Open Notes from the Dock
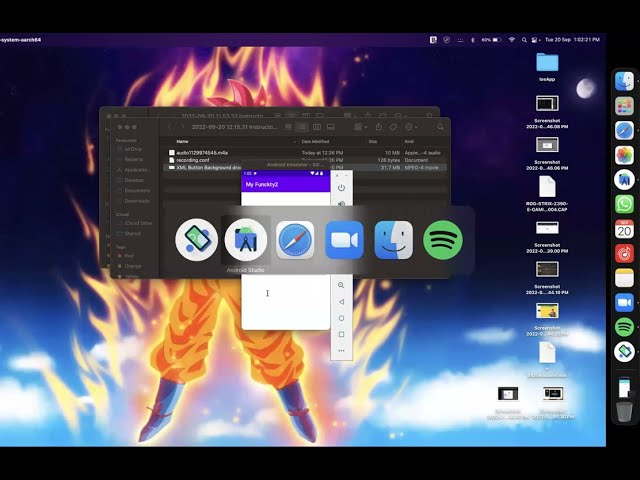640x480 pixels. pos(624,278)
